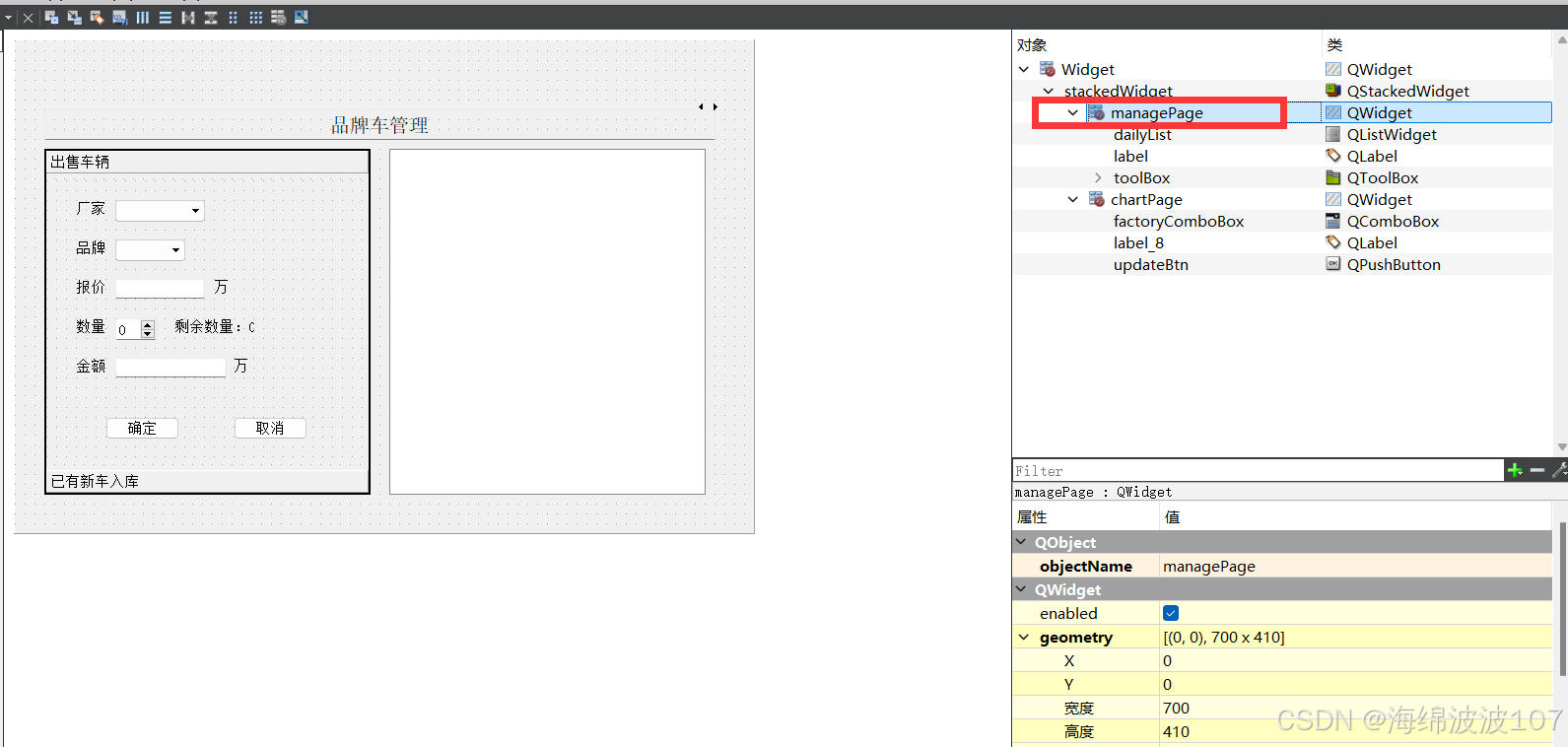The image size is (1568, 747).
Task: Click the 报价 input field
Action: coord(160,288)
